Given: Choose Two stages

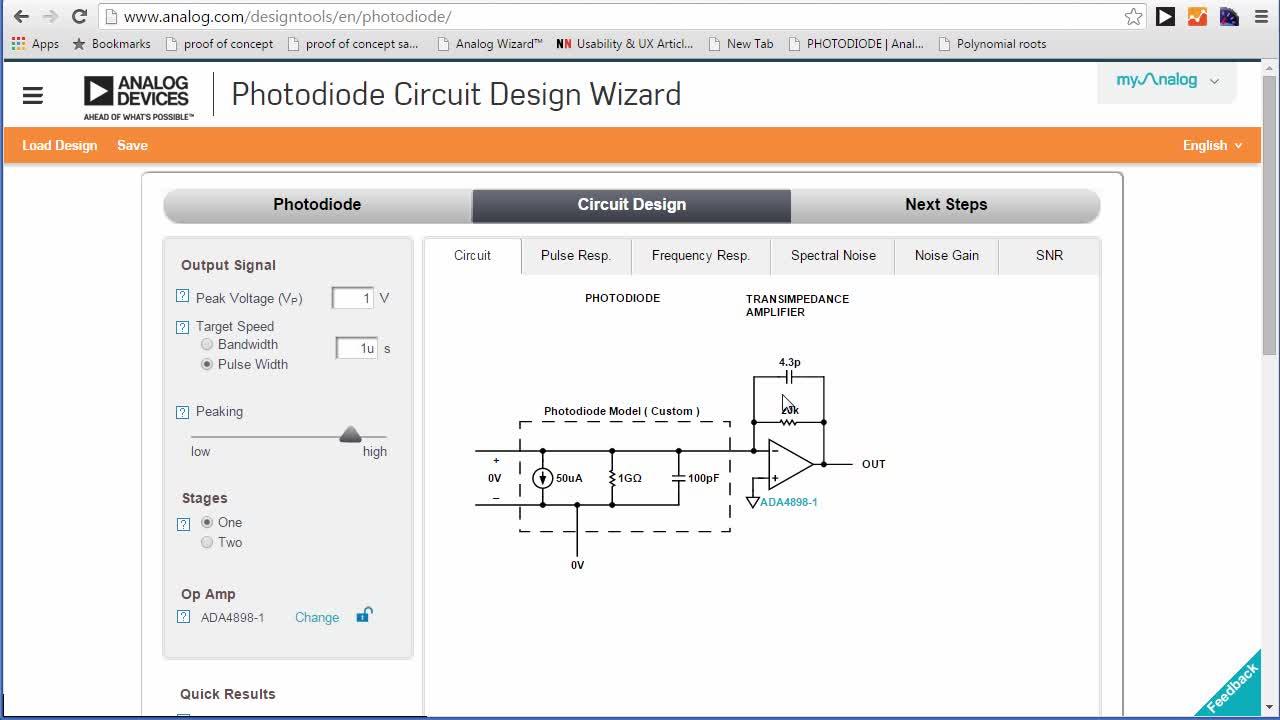Looking at the screenshot, I should tap(207, 542).
